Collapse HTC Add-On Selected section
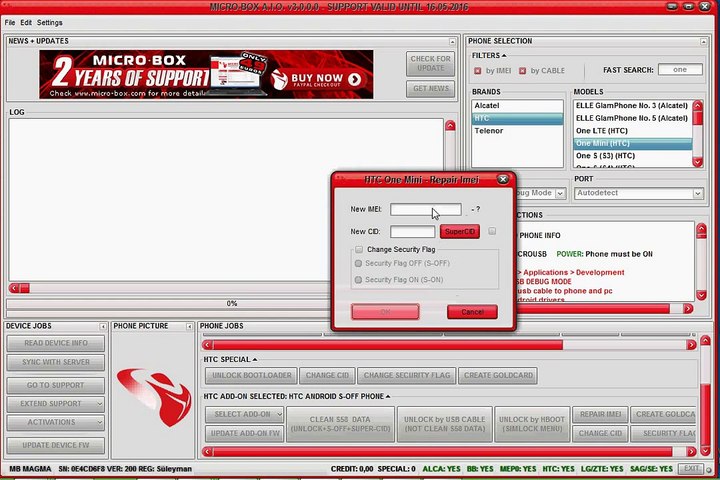Viewport: 720px width, 480px height. pos(388,396)
